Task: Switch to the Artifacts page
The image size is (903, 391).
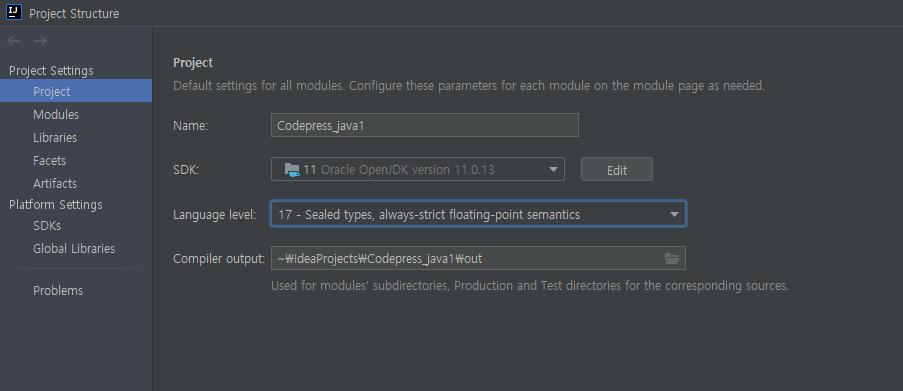Action: pyautogui.click(x=55, y=184)
